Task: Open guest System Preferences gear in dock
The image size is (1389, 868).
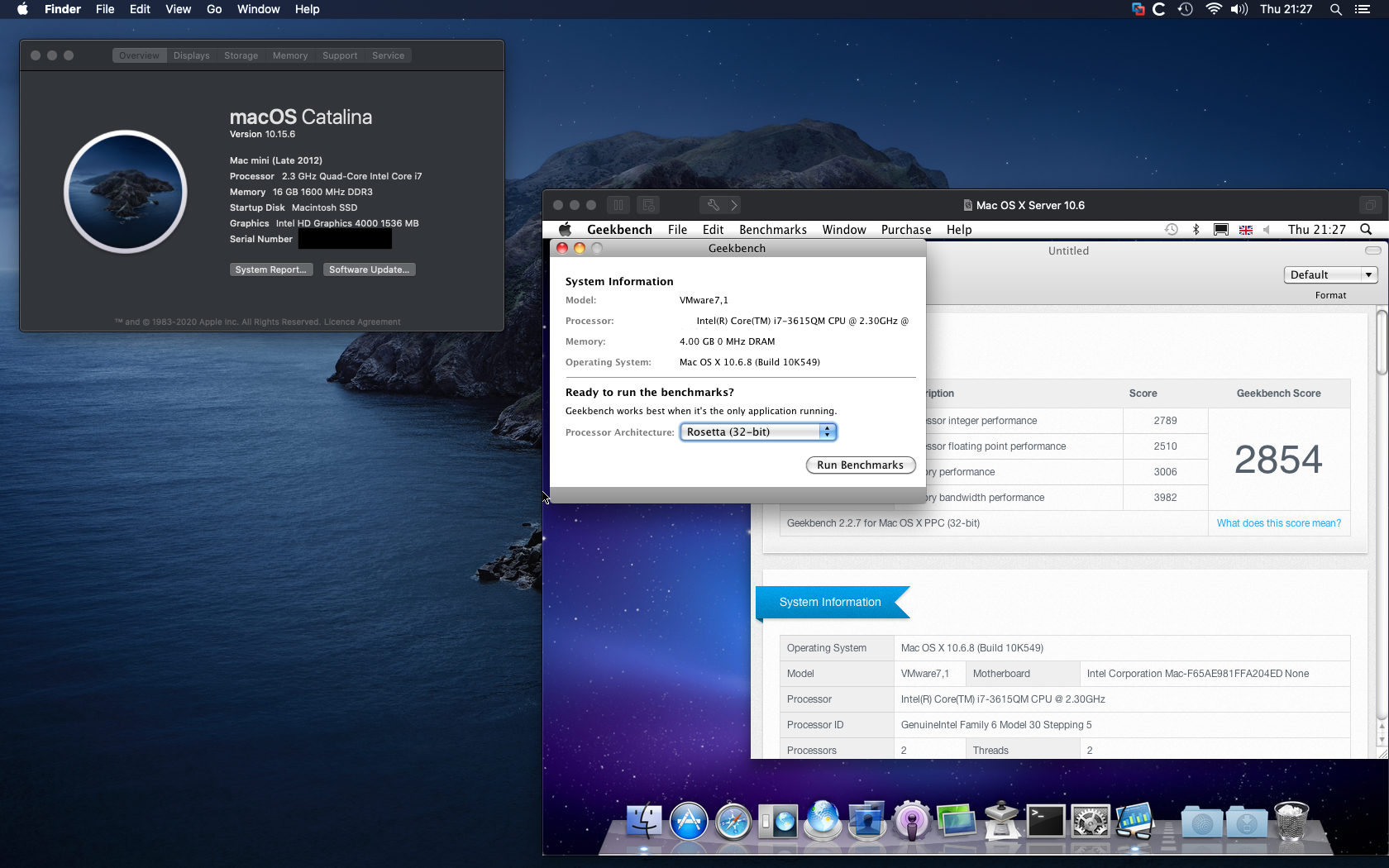Action: [x=1091, y=823]
